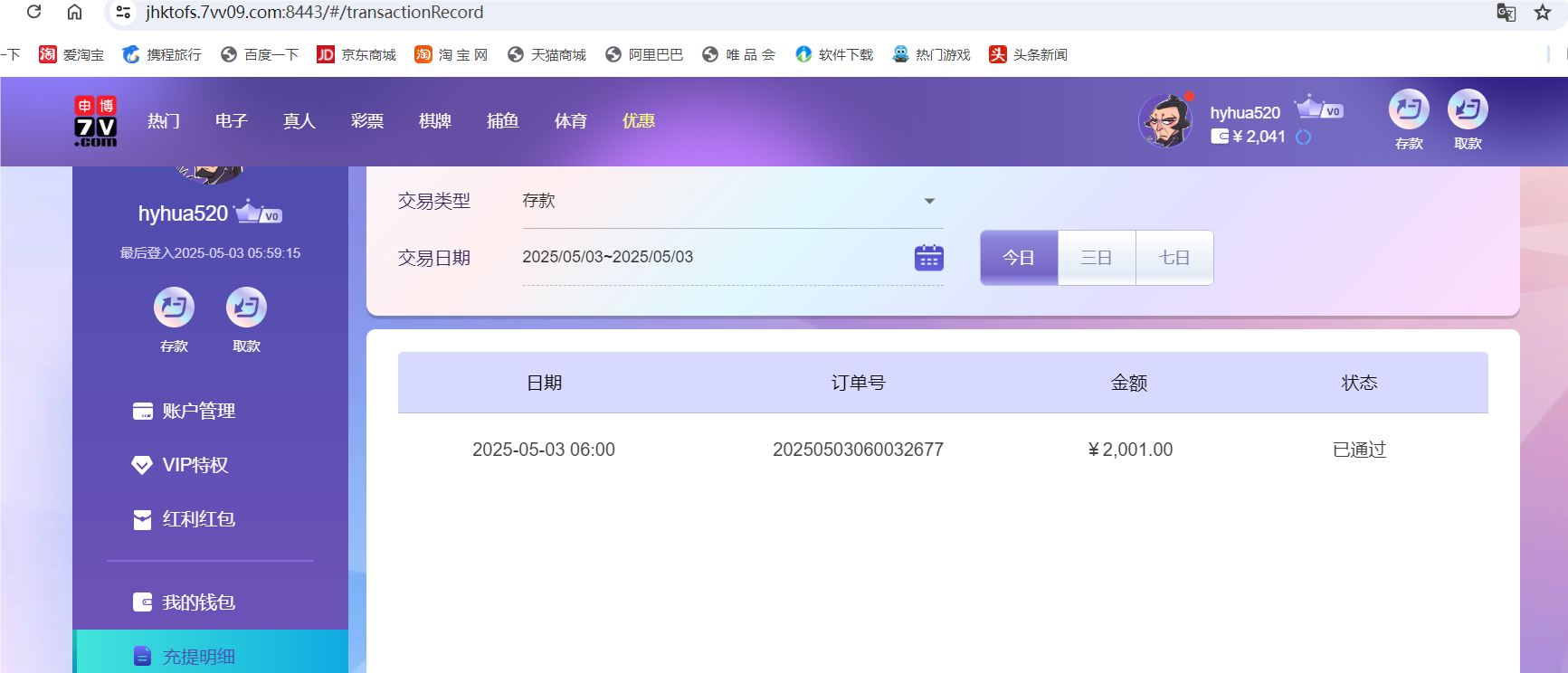Click the sidebar deposit (存款) icon

(174, 308)
